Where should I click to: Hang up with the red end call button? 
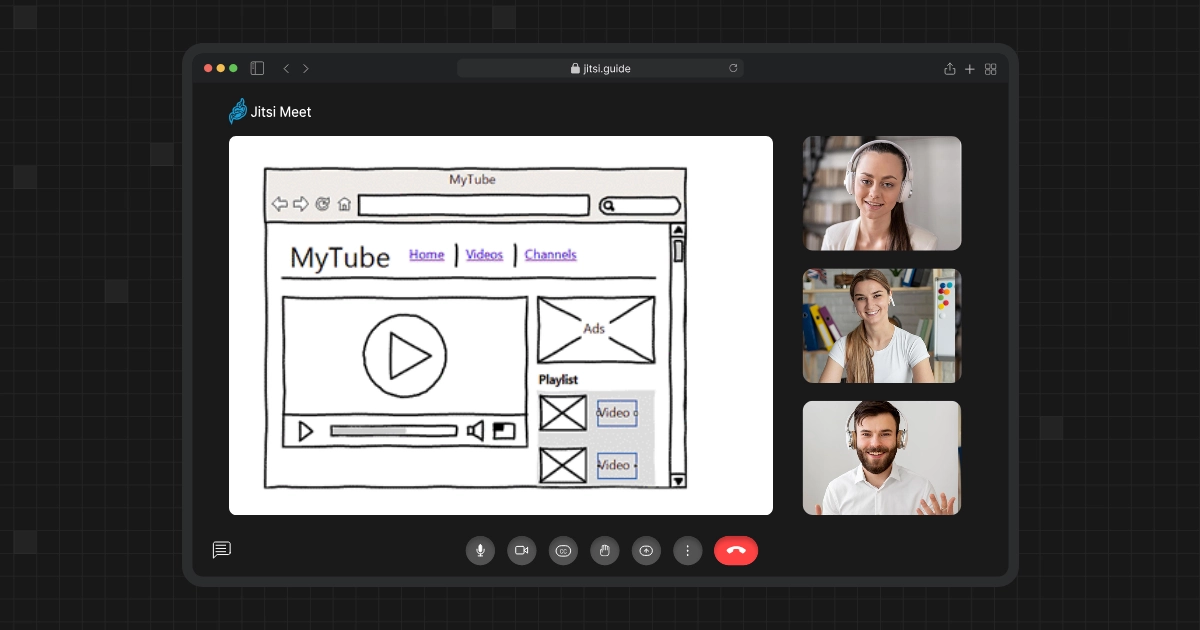pyautogui.click(x=736, y=551)
